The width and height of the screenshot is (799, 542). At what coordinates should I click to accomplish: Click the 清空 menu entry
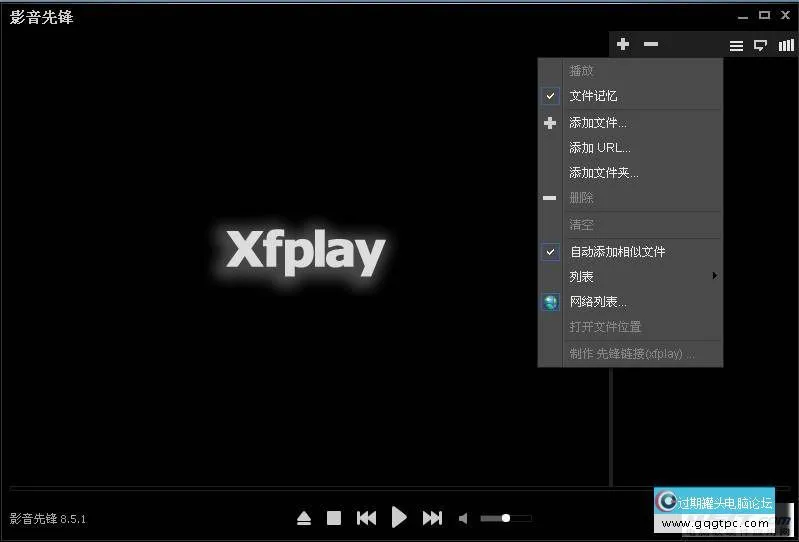(630, 225)
